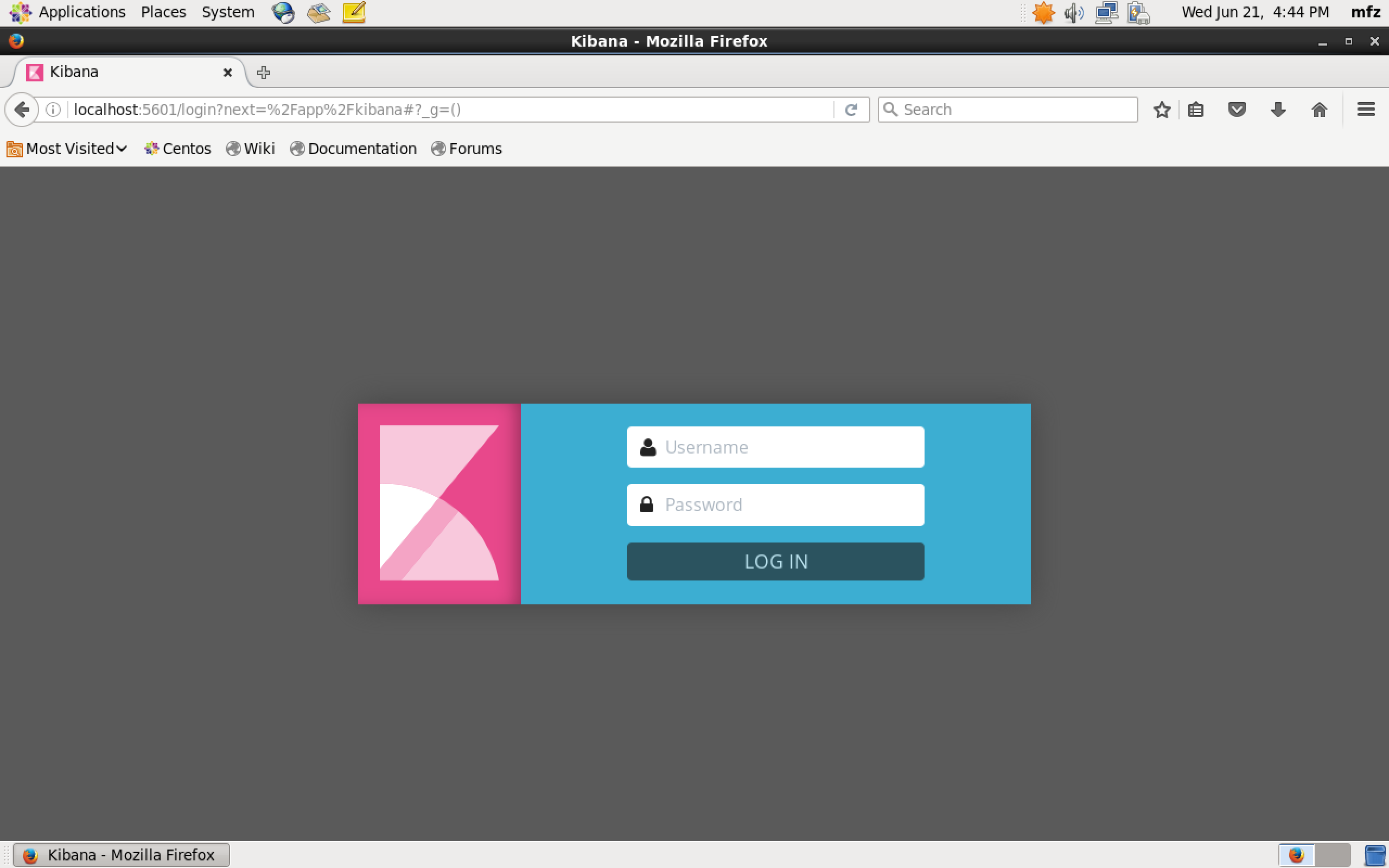This screenshot has width=1389, height=868.
Task: Close the Kibana tab
Action: click(x=227, y=72)
